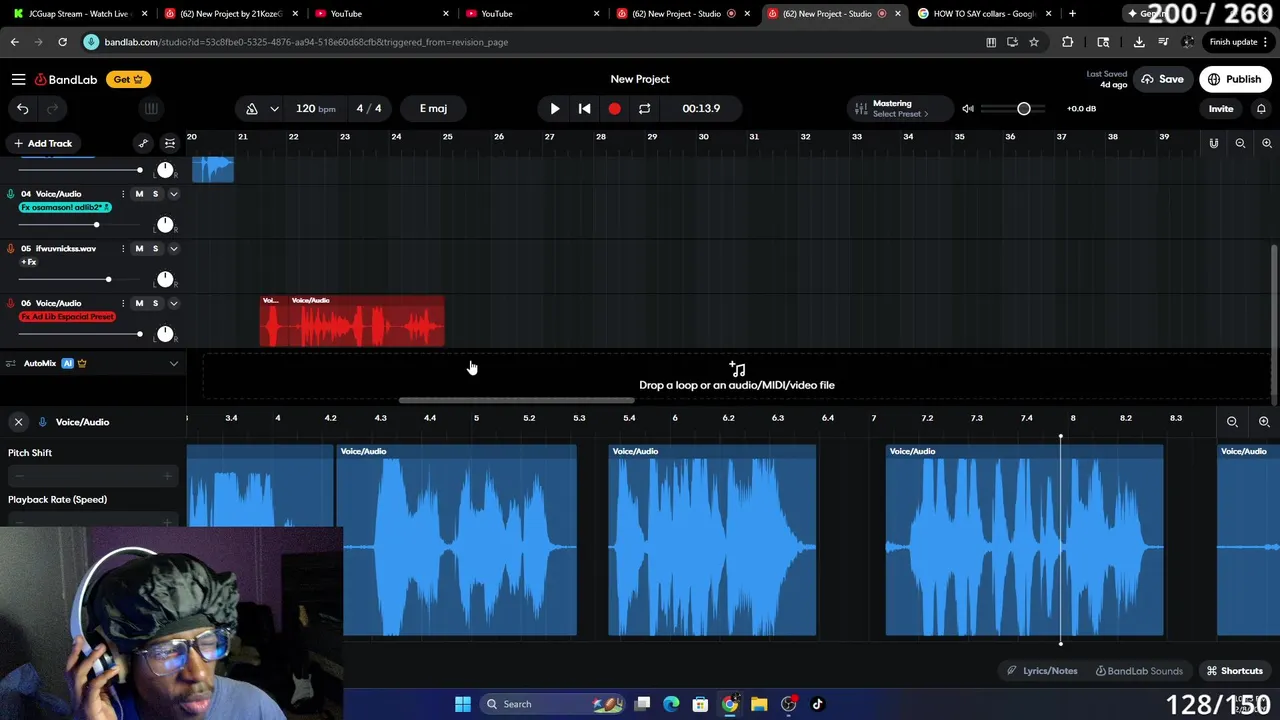Image resolution: width=1280 pixels, height=720 pixels.
Task: Save the project with Save button
Action: (1162, 79)
